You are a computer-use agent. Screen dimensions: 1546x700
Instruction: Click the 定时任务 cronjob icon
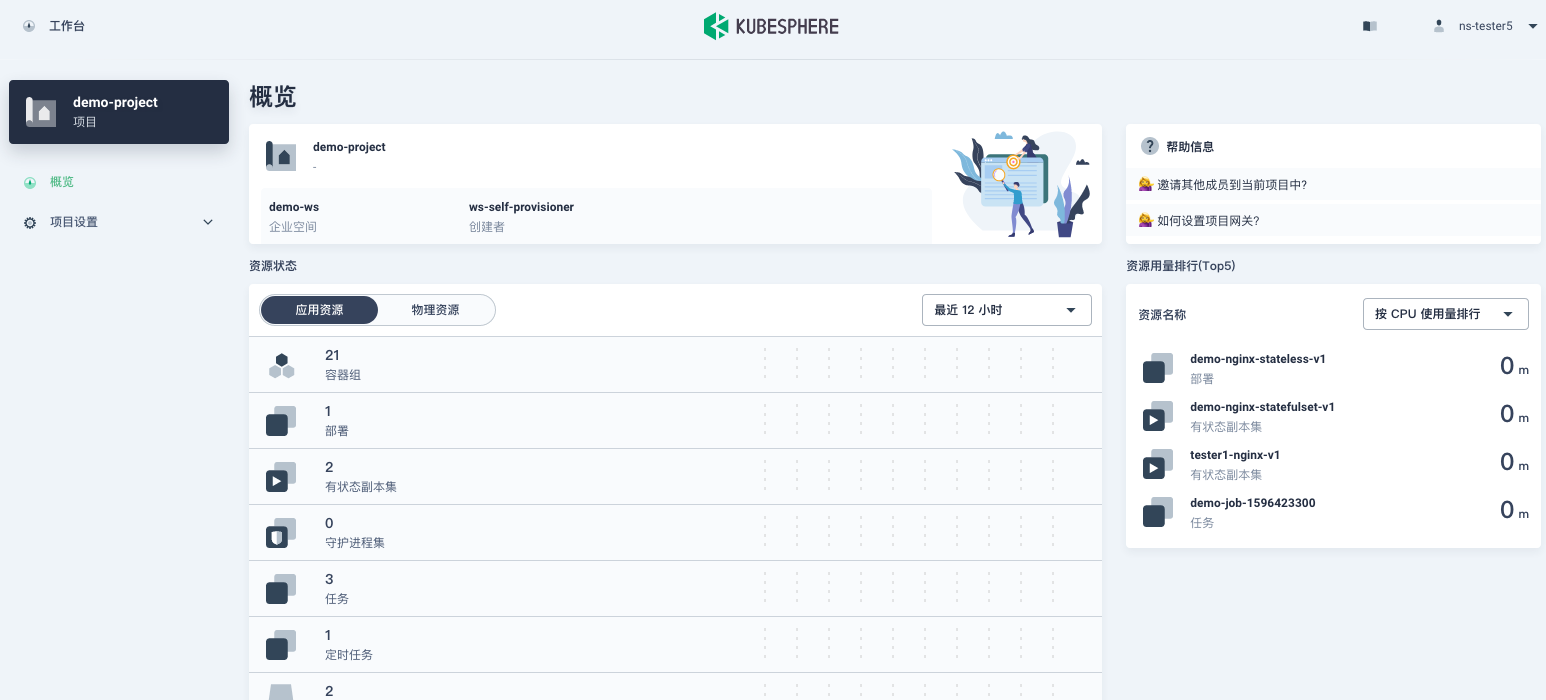coord(281,645)
